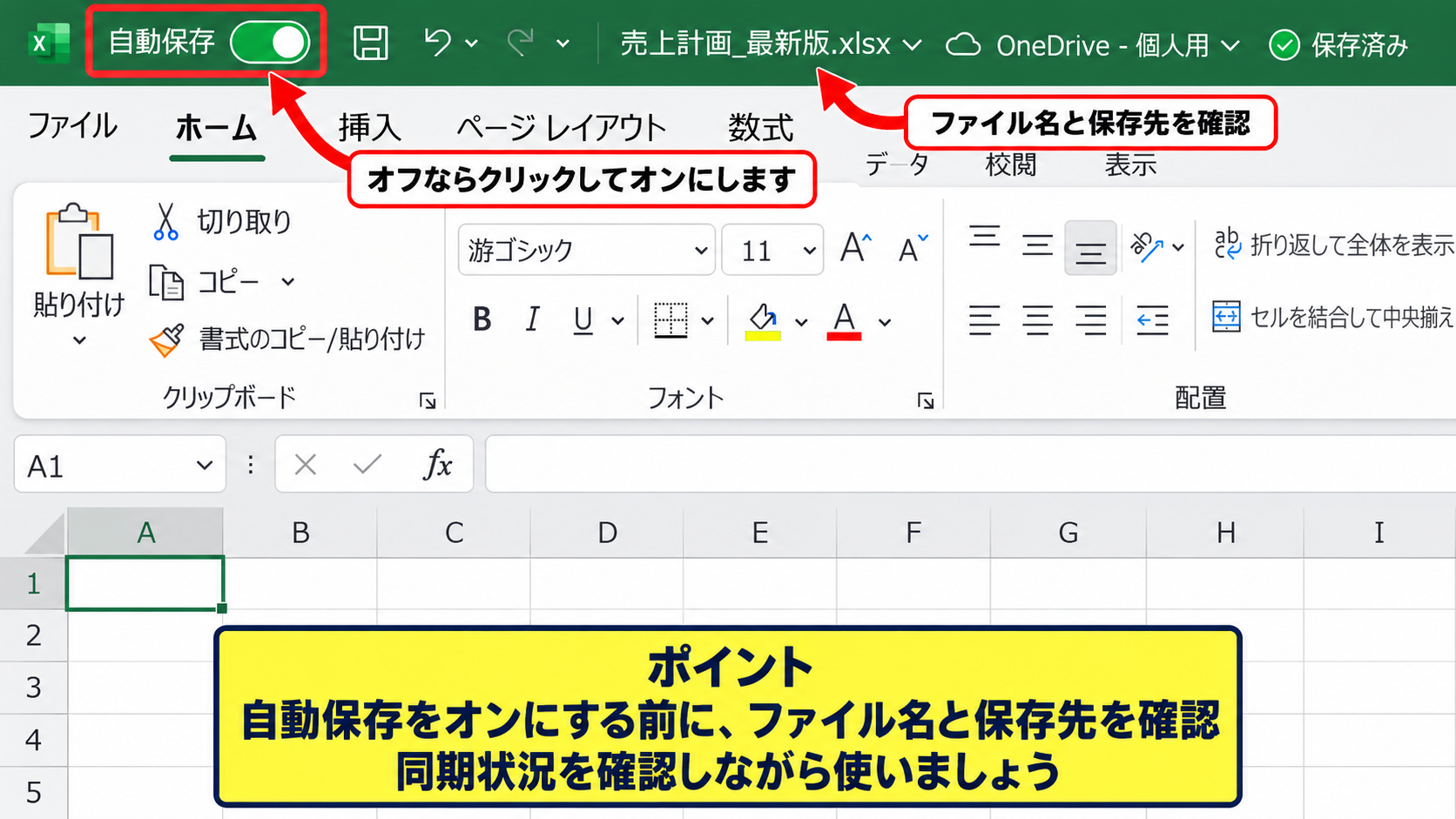This screenshot has height=819, width=1456.
Task: Click the A1 name box field
Action: point(120,465)
